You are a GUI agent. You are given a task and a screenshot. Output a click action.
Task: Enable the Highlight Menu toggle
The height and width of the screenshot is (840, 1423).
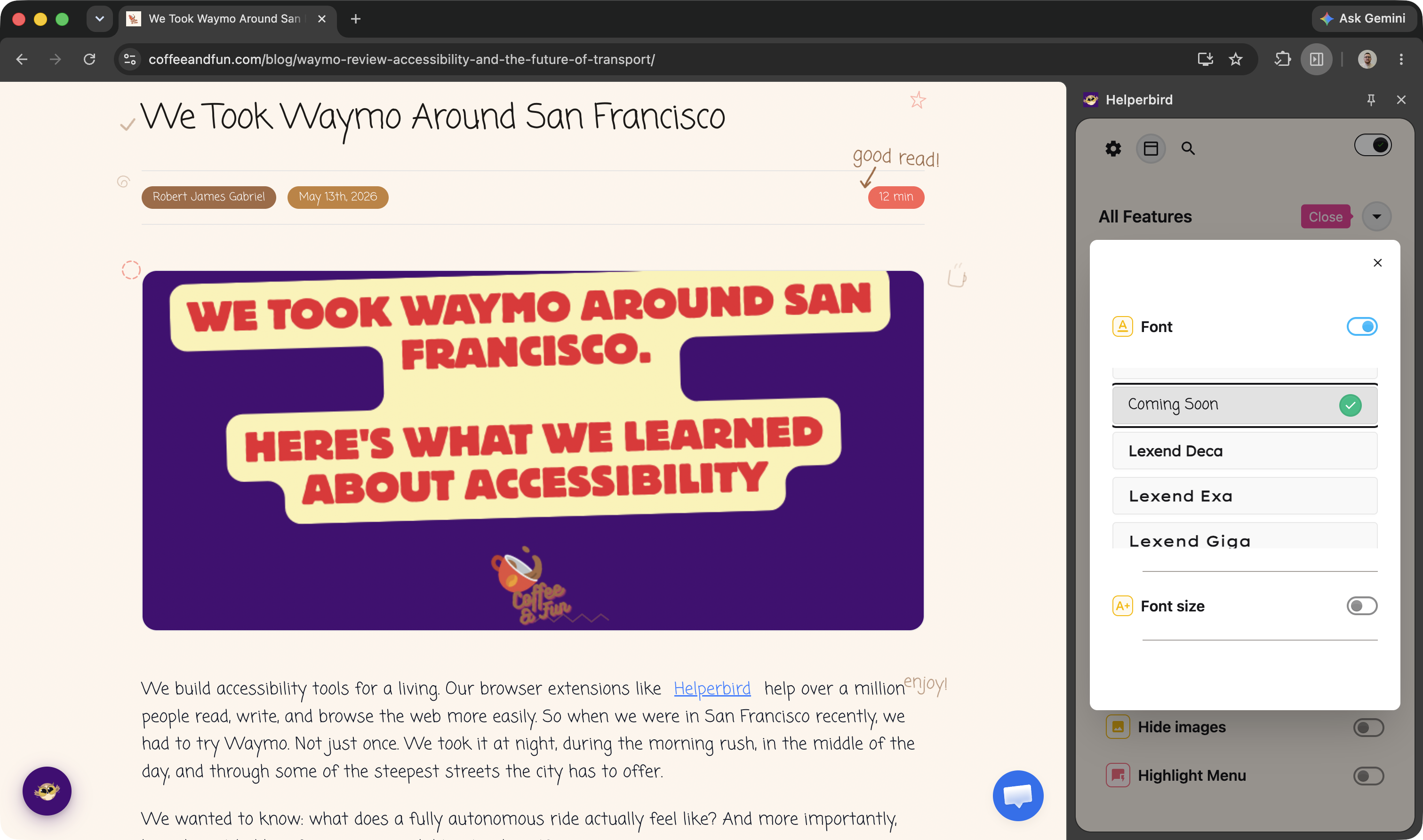[1368, 776]
